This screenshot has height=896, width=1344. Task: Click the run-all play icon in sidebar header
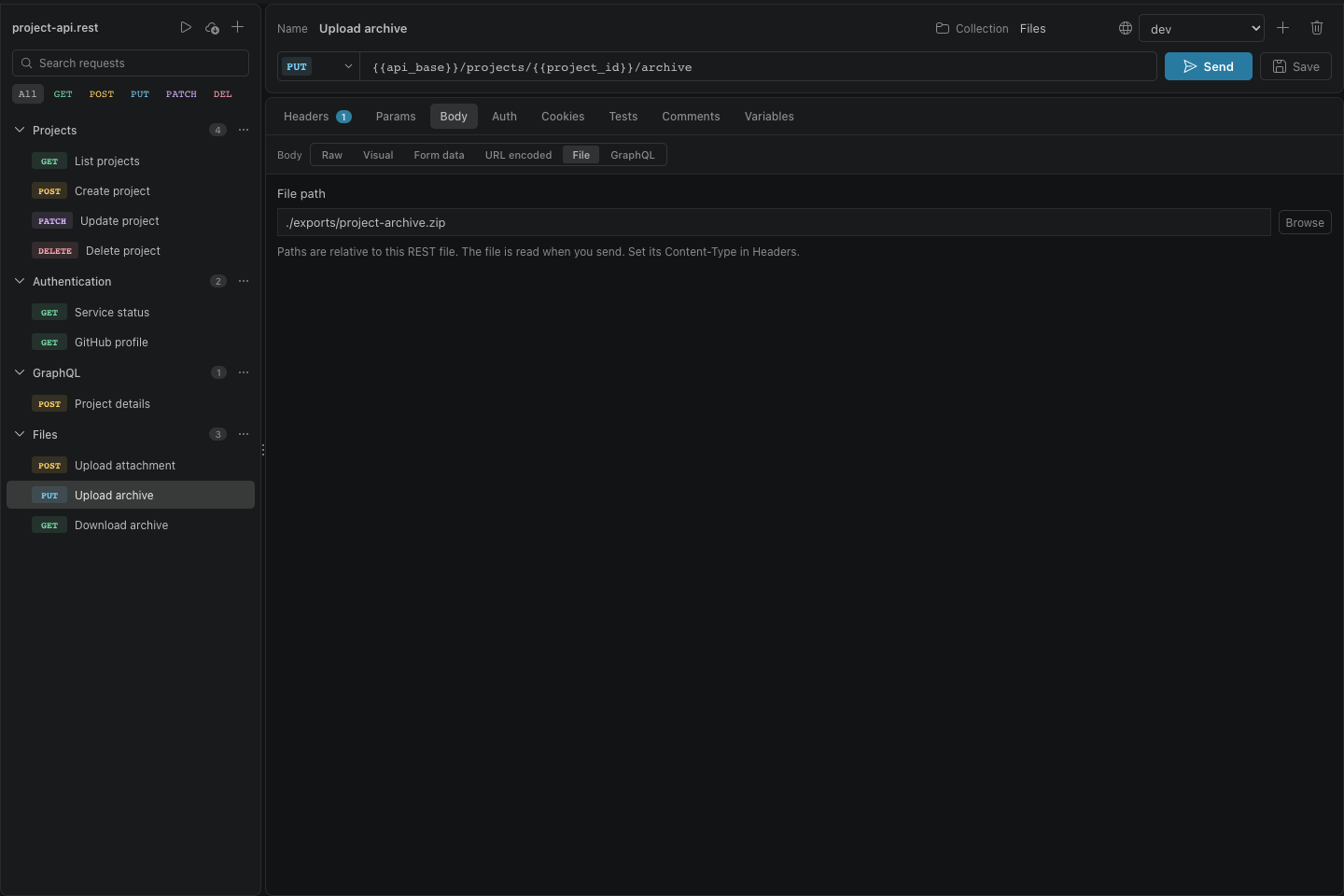click(186, 28)
